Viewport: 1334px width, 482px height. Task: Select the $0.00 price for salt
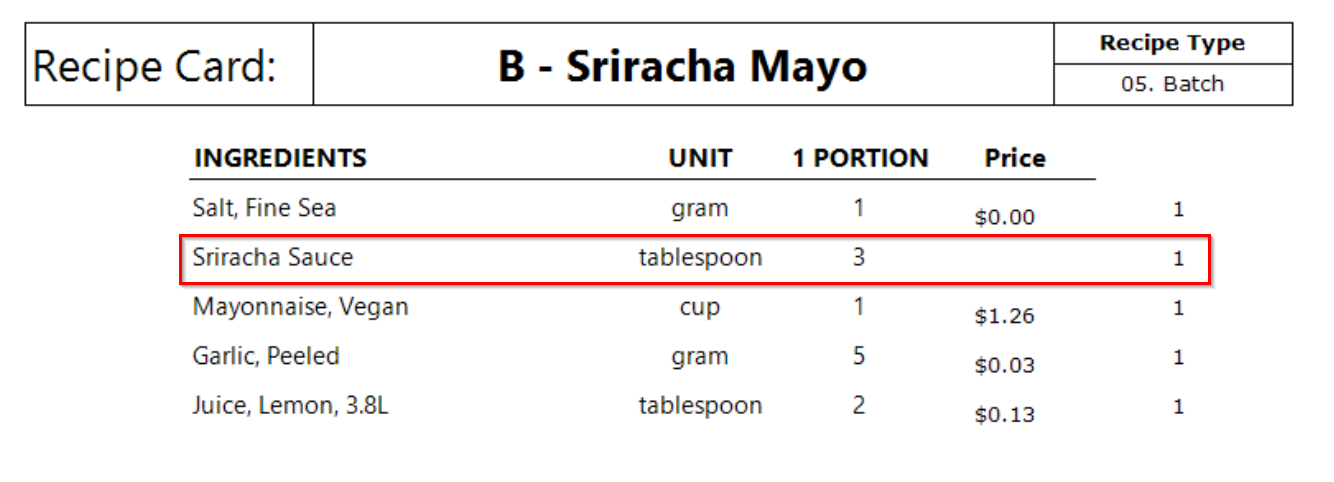coord(1004,217)
